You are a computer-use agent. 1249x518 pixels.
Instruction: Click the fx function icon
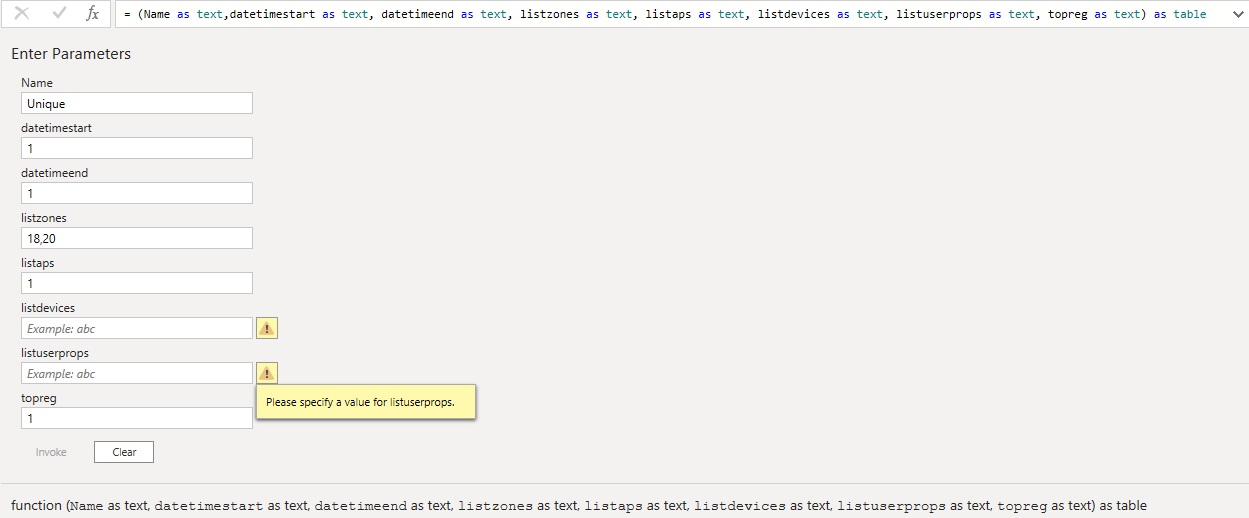coord(92,14)
